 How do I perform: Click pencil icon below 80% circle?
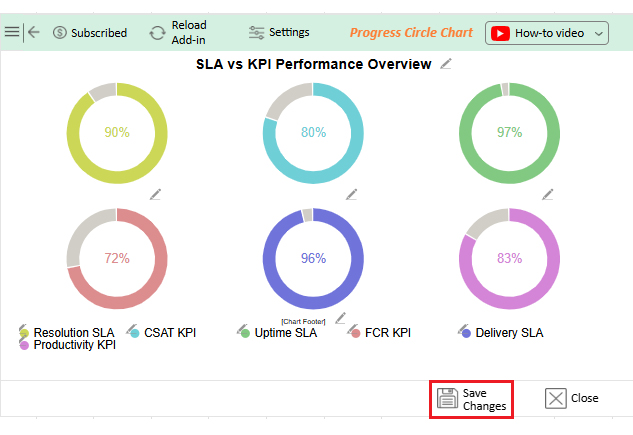pyautogui.click(x=351, y=194)
